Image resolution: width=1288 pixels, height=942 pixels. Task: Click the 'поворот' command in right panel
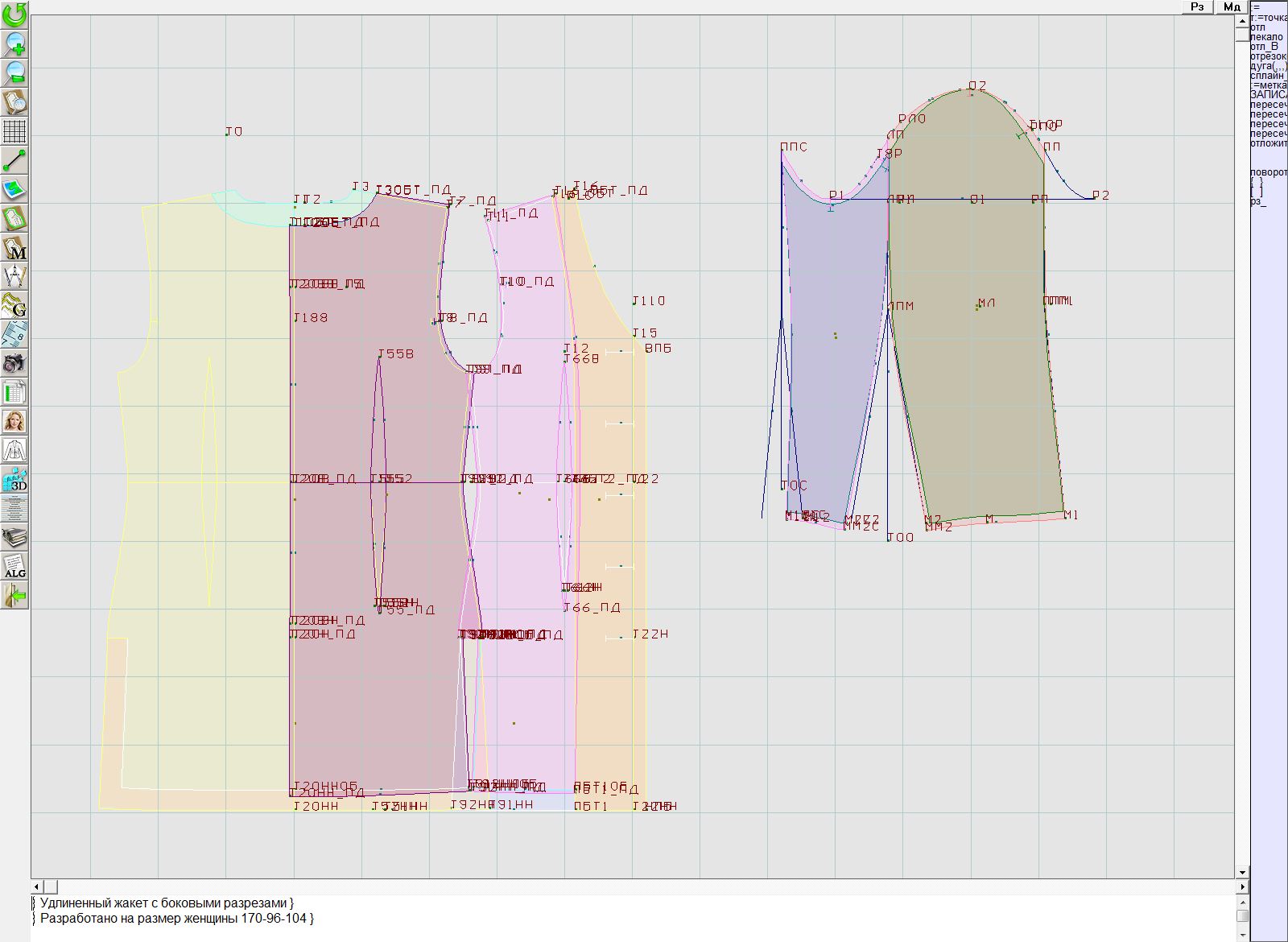tap(1268, 172)
